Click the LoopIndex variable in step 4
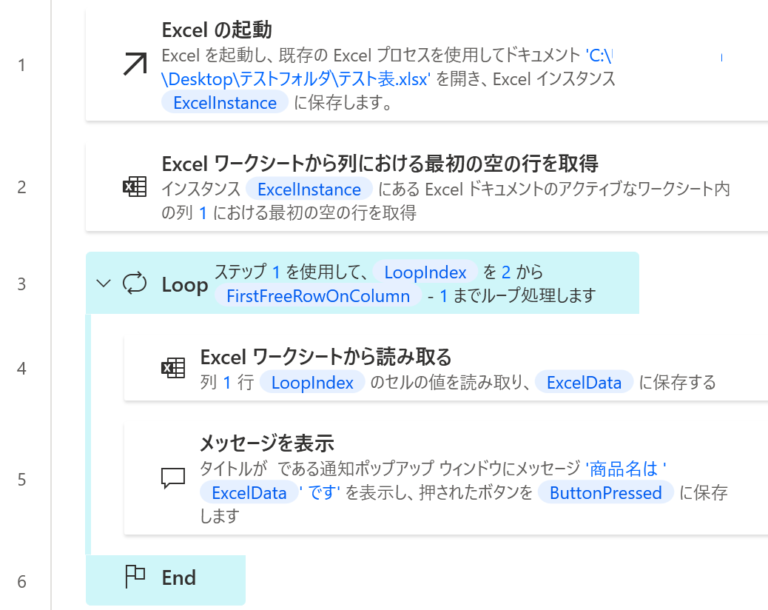The height and width of the screenshot is (610, 768). (312, 382)
